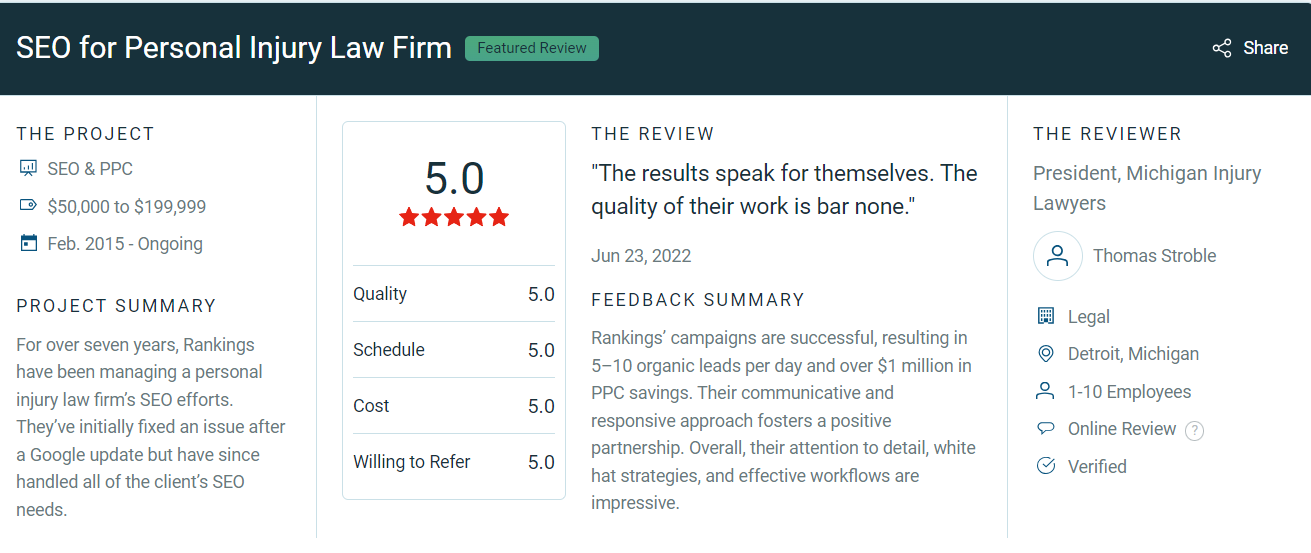The width and height of the screenshot is (1311, 553).
Task: Click the person icon beside 1-10 Employees
Action: (1046, 391)
